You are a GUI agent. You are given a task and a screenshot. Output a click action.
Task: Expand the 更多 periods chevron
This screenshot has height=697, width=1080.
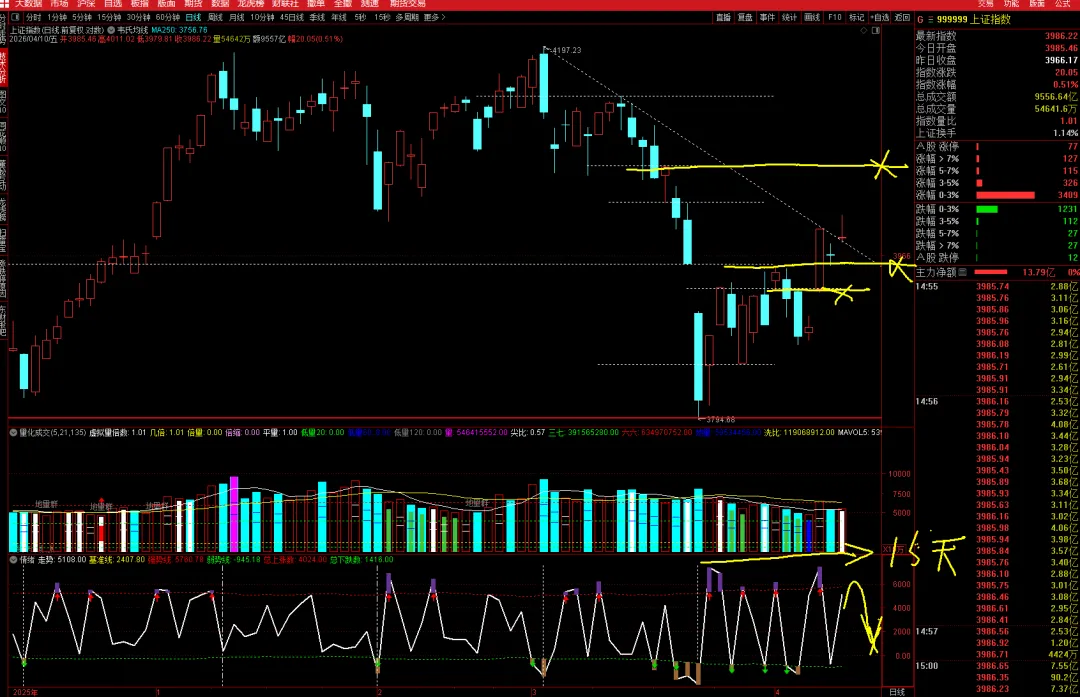[435, 17]
